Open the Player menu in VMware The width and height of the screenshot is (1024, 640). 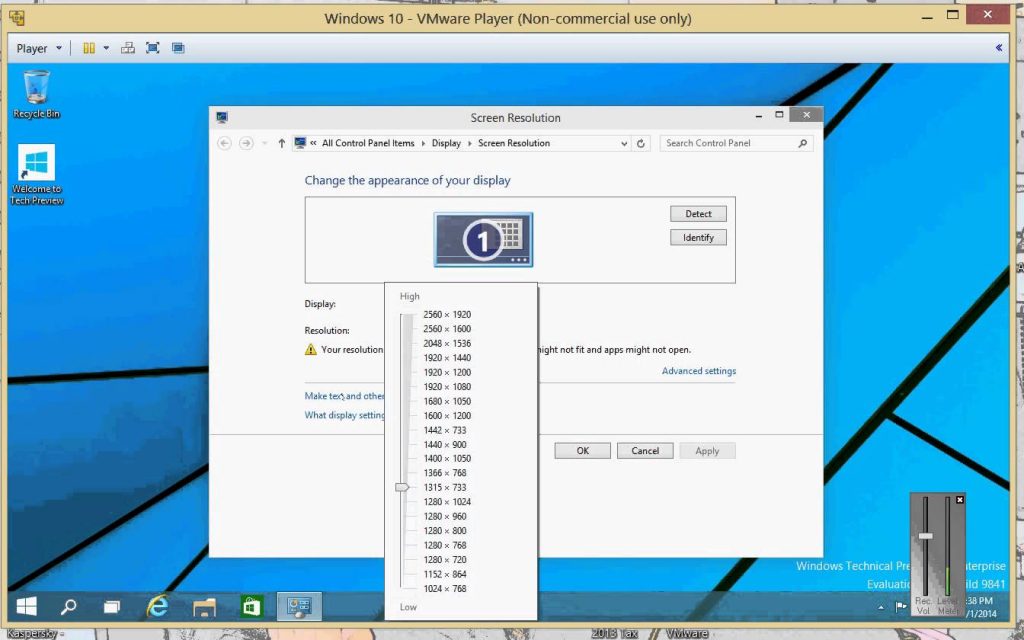pos(39,48)
